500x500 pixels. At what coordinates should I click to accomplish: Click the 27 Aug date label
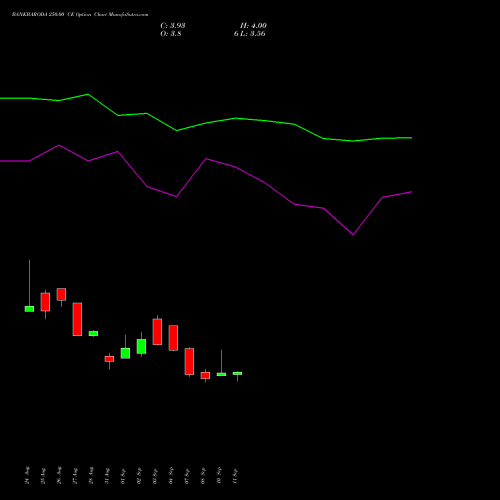(75, 475)
